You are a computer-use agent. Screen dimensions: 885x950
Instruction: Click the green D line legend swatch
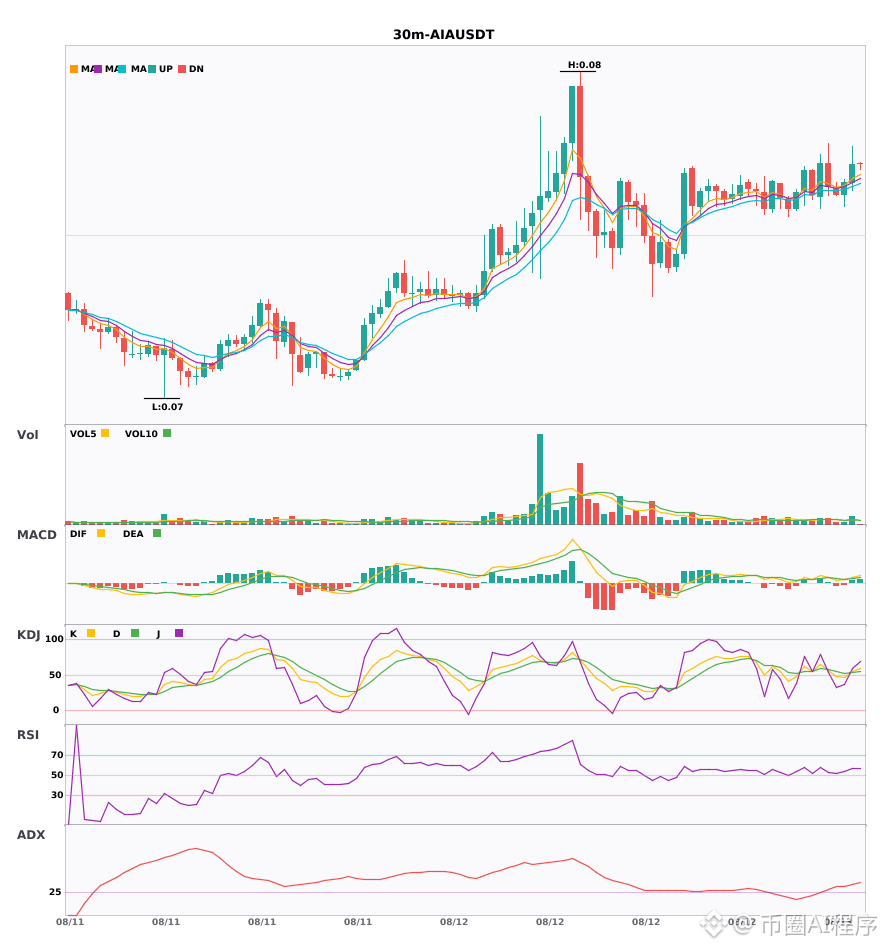click(x=135, y=633)
